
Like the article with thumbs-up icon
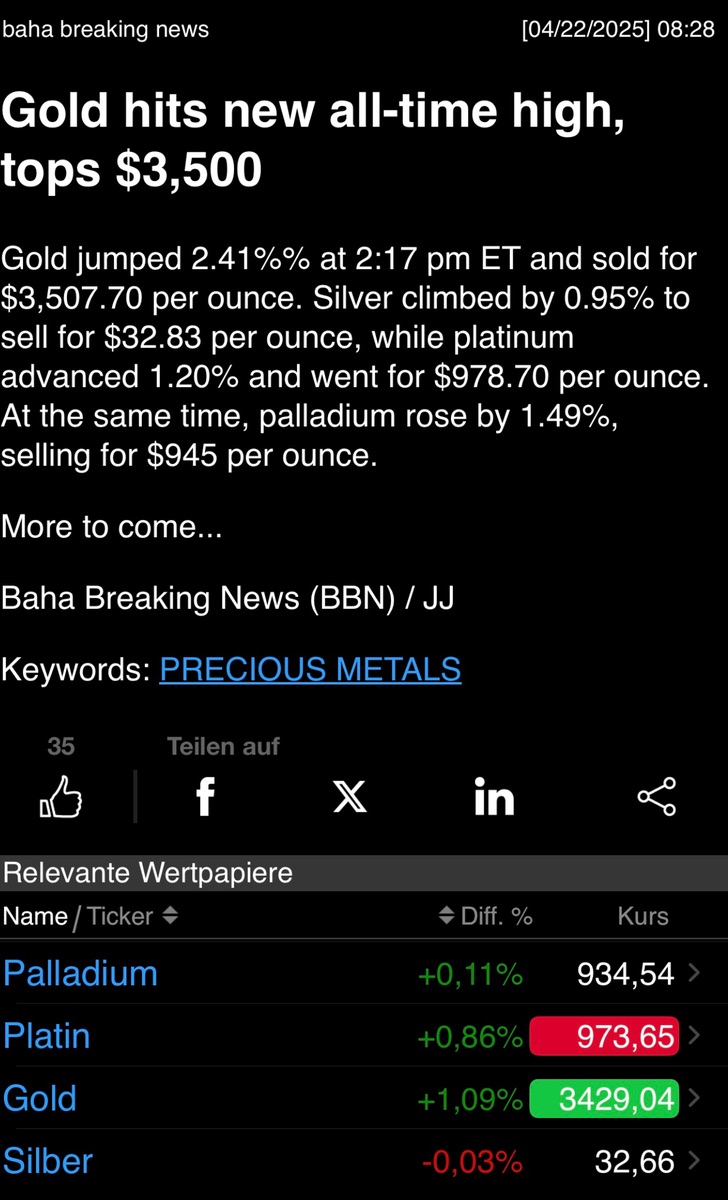(x=61, y=799)
